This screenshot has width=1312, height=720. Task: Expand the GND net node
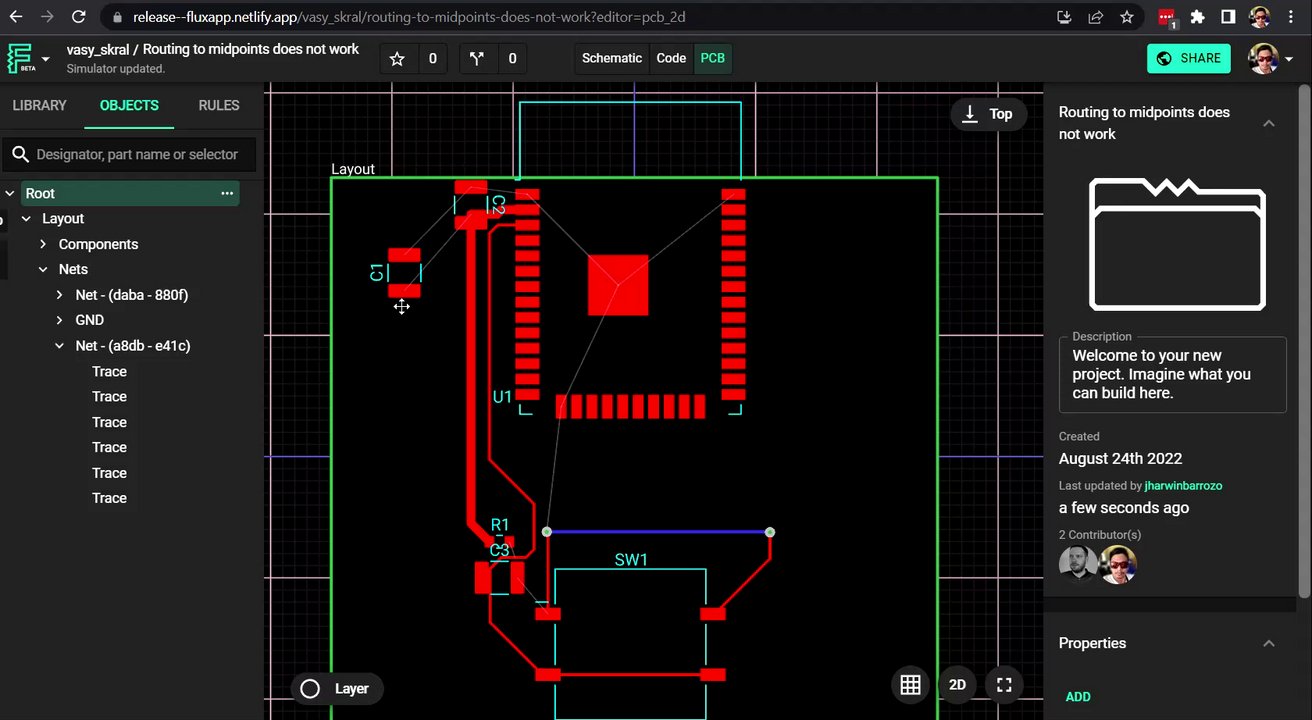[60, 320]
